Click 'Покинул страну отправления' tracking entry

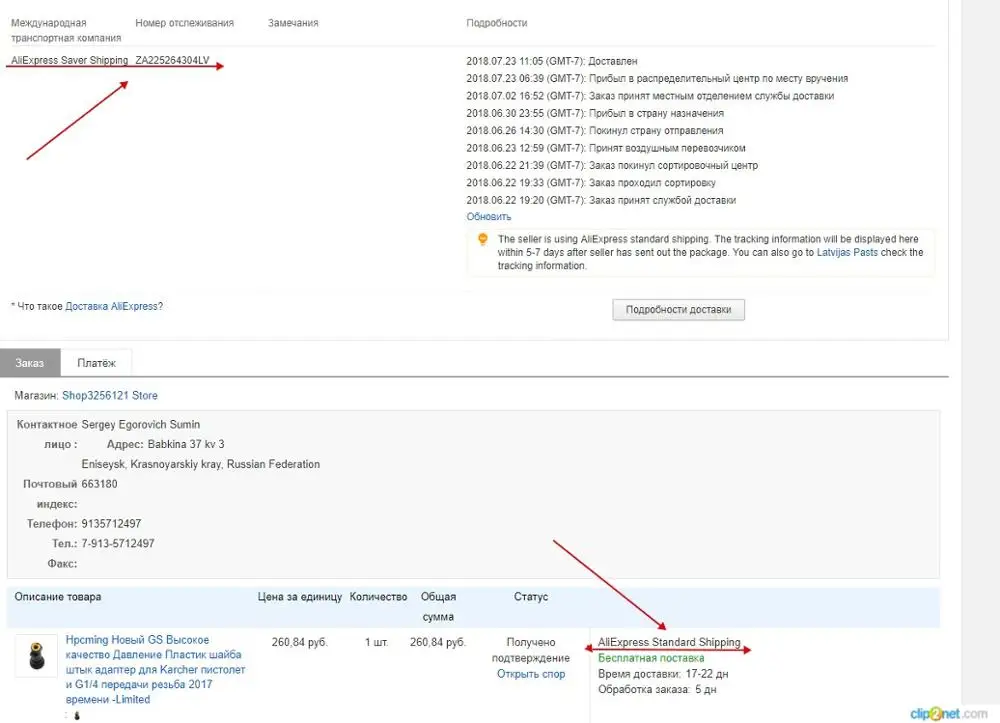594,131
